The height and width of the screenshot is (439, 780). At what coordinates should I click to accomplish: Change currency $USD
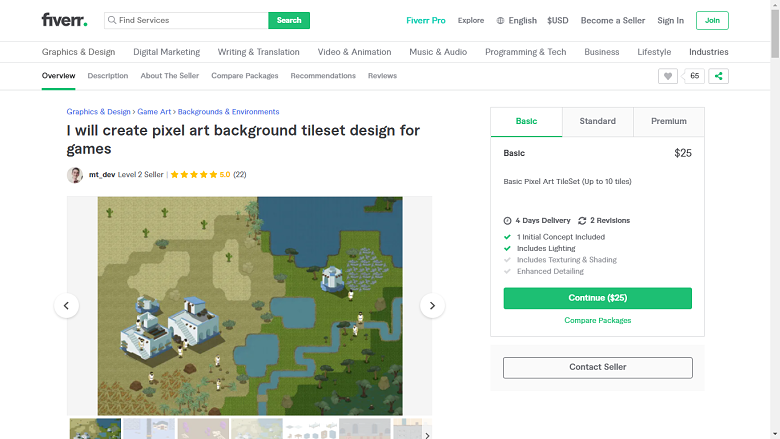coord(558,20)
